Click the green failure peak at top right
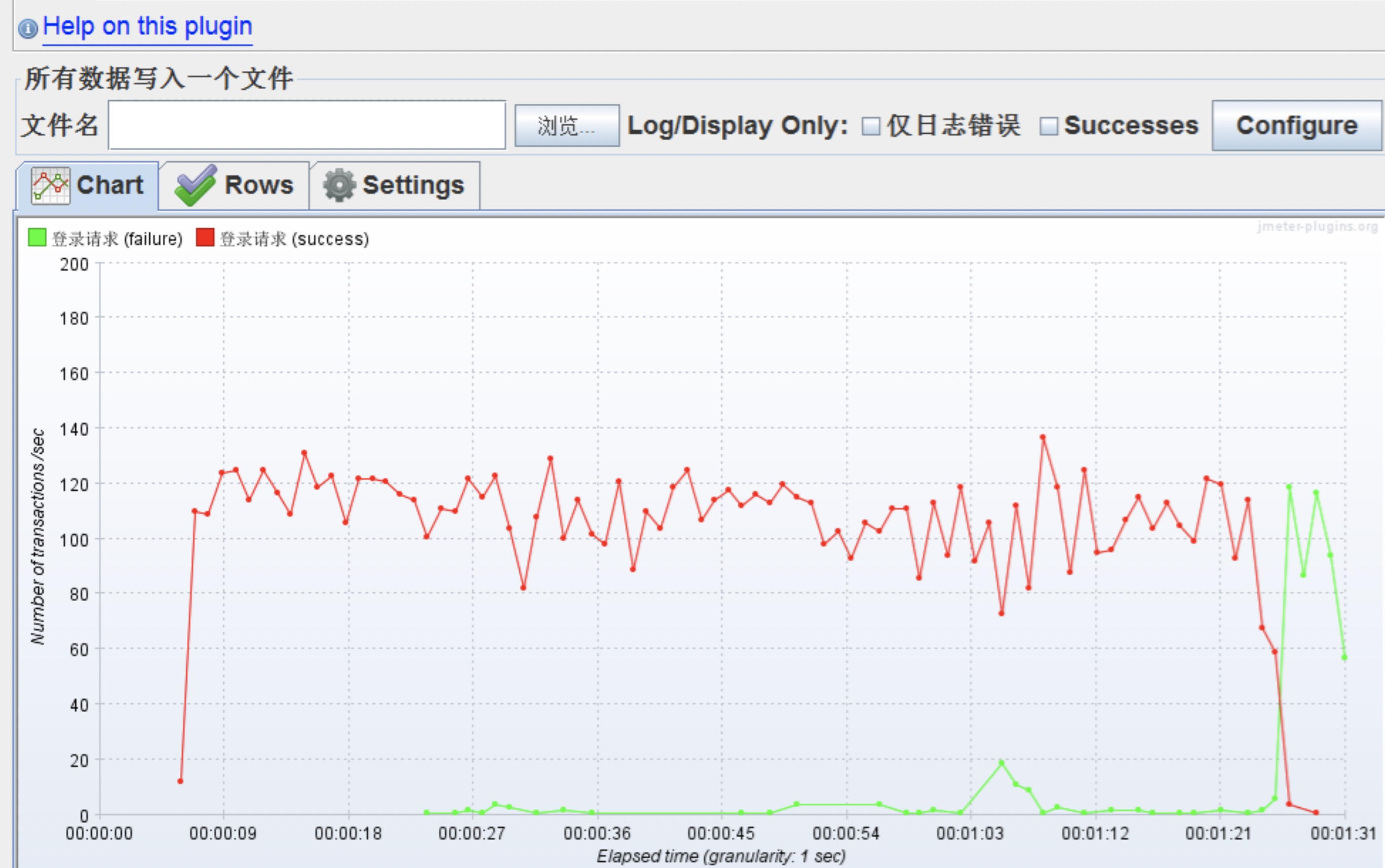 (x=1289, y=487)
